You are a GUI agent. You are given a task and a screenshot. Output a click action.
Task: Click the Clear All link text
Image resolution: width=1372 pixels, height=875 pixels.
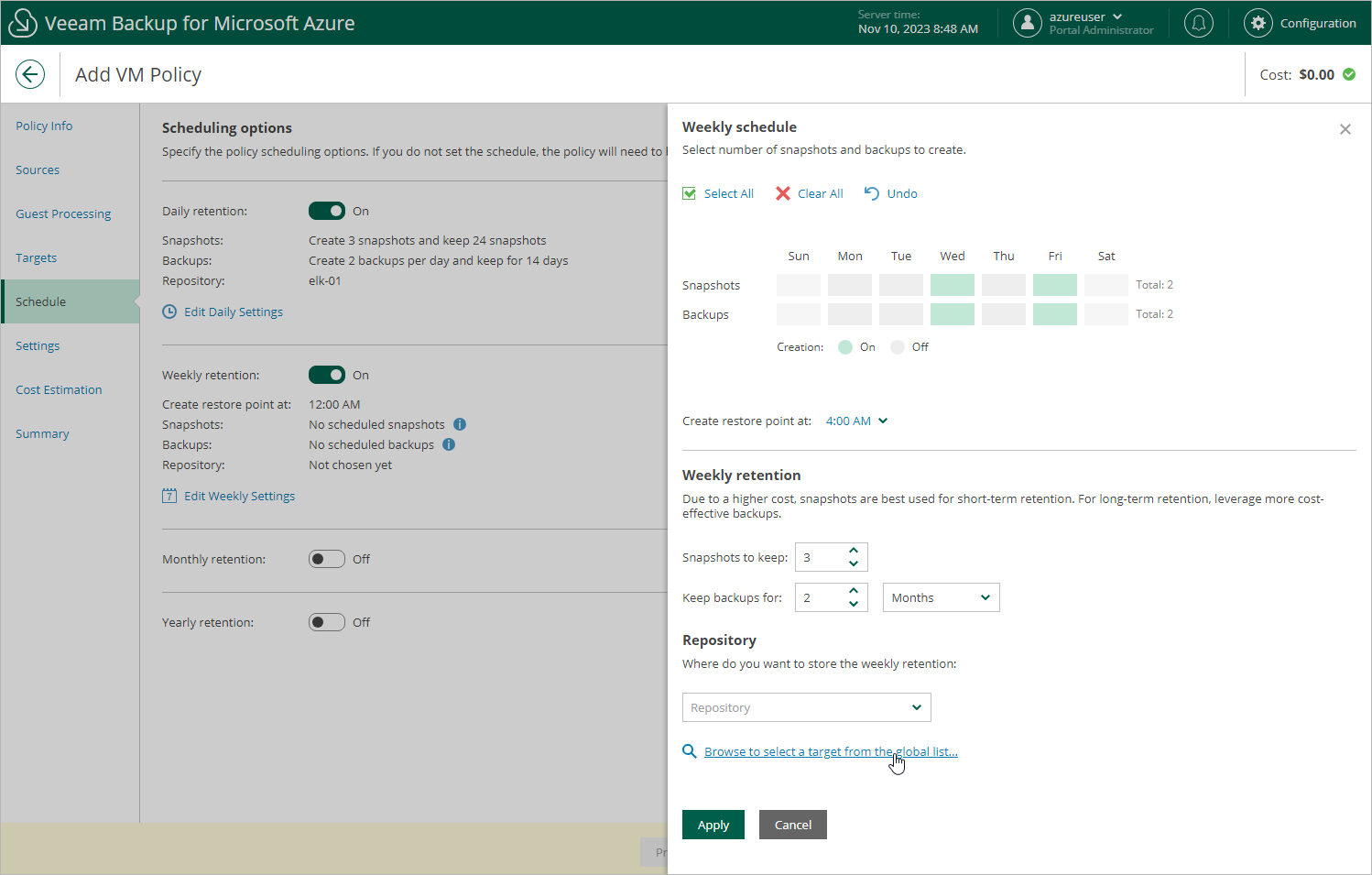[x=821, y=193]
